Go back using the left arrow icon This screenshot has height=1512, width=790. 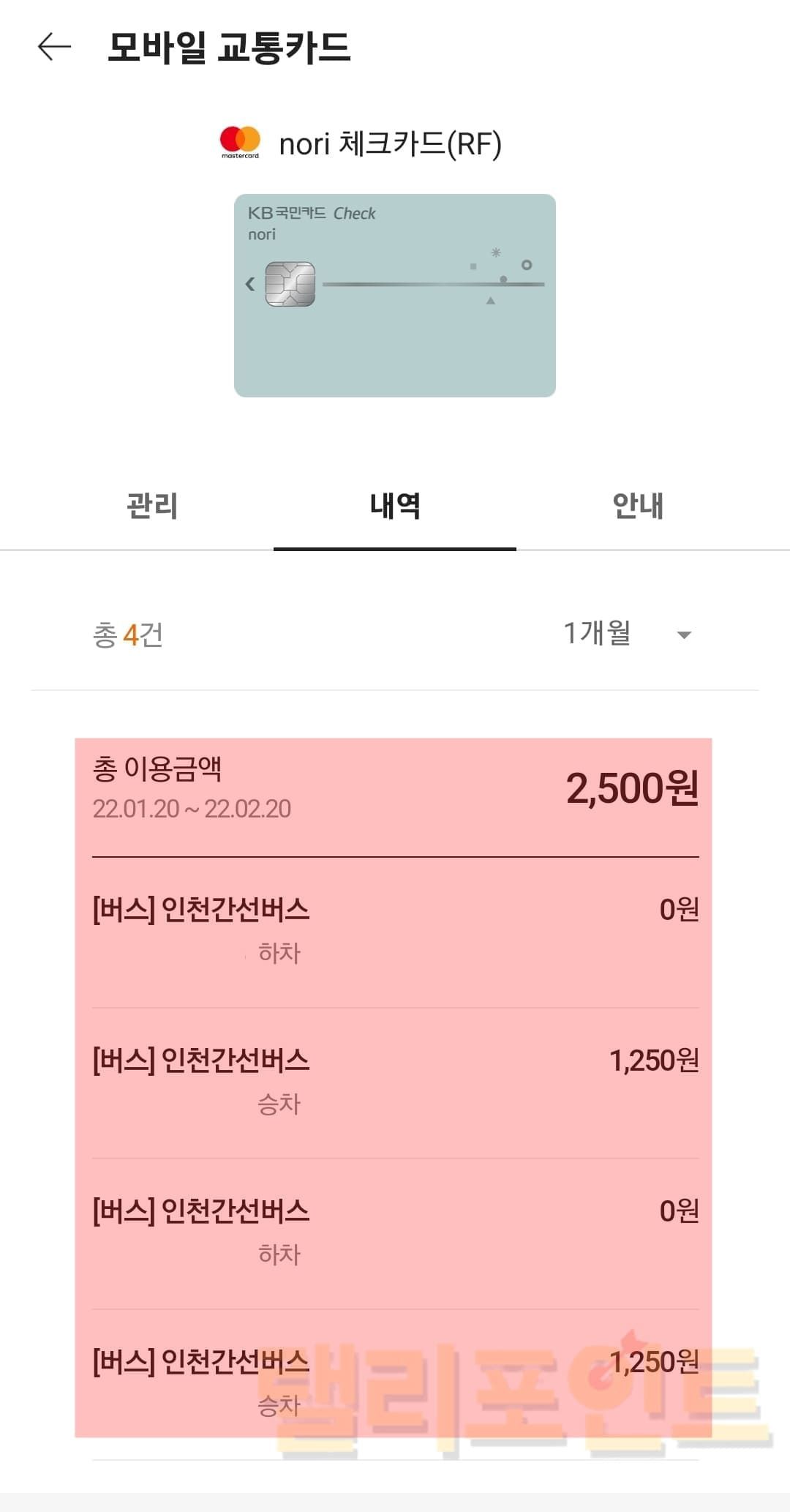tap(54, 47)
